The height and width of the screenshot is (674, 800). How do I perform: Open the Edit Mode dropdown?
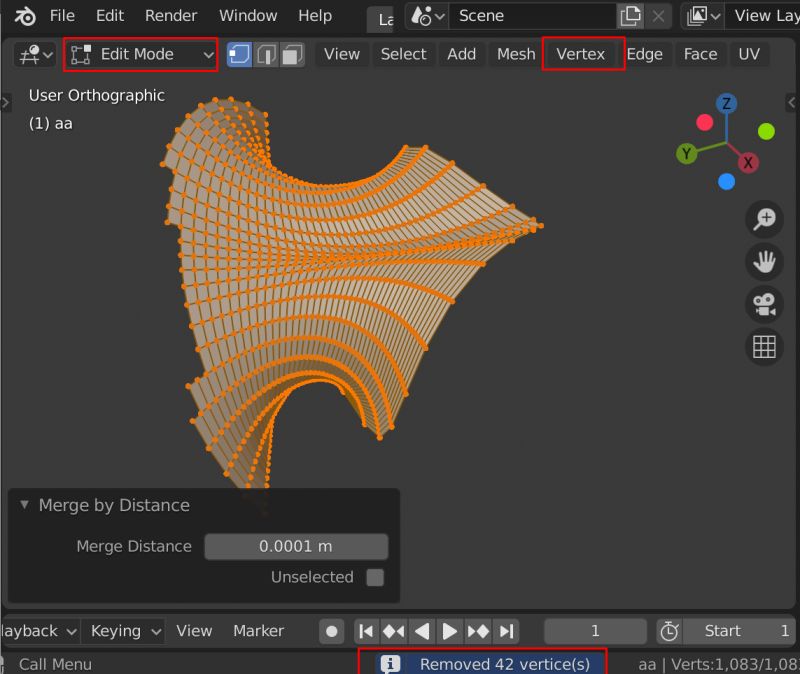click(140, 55)
